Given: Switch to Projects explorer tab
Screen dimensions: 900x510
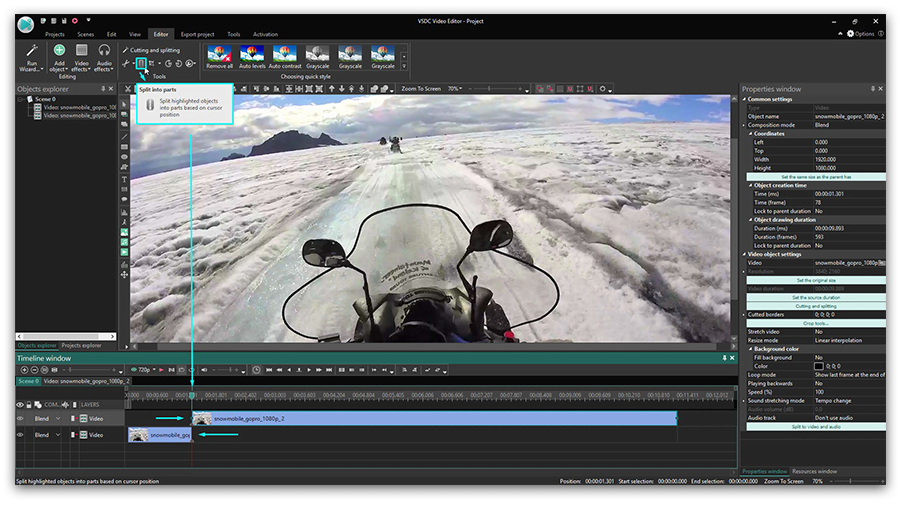Looking at the screenshot, I should (x=81, y=345).
